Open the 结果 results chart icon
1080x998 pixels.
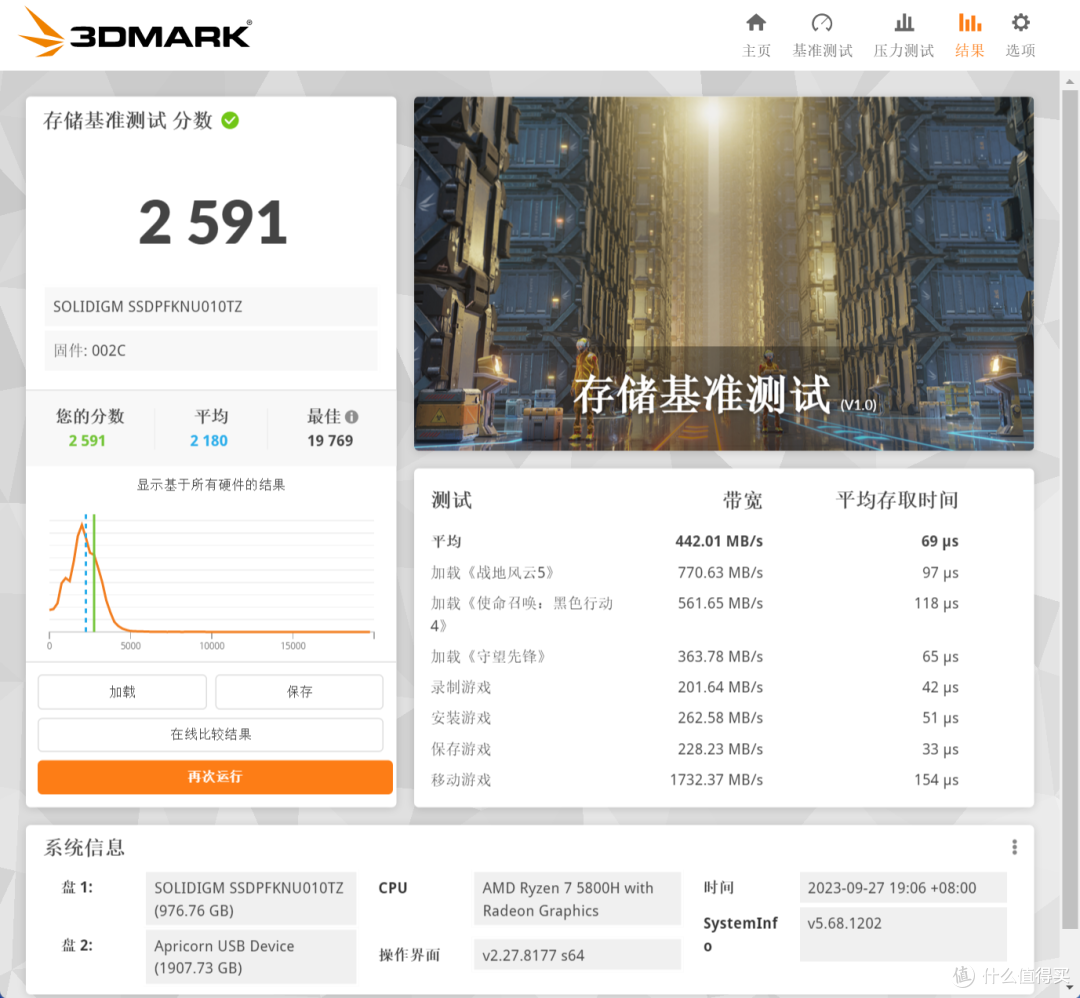pos(969,23)
